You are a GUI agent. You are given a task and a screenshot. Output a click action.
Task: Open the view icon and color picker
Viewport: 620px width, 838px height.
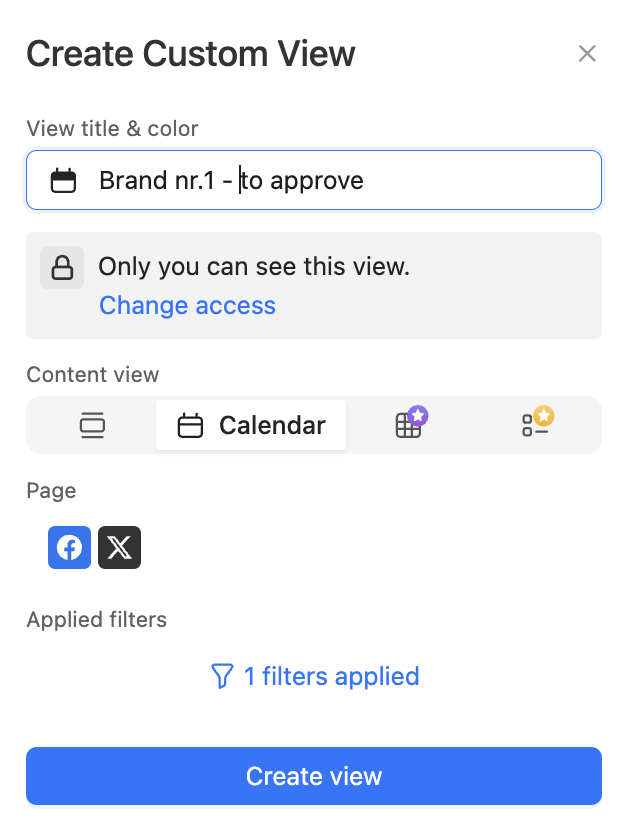click(x=64, y=181)
